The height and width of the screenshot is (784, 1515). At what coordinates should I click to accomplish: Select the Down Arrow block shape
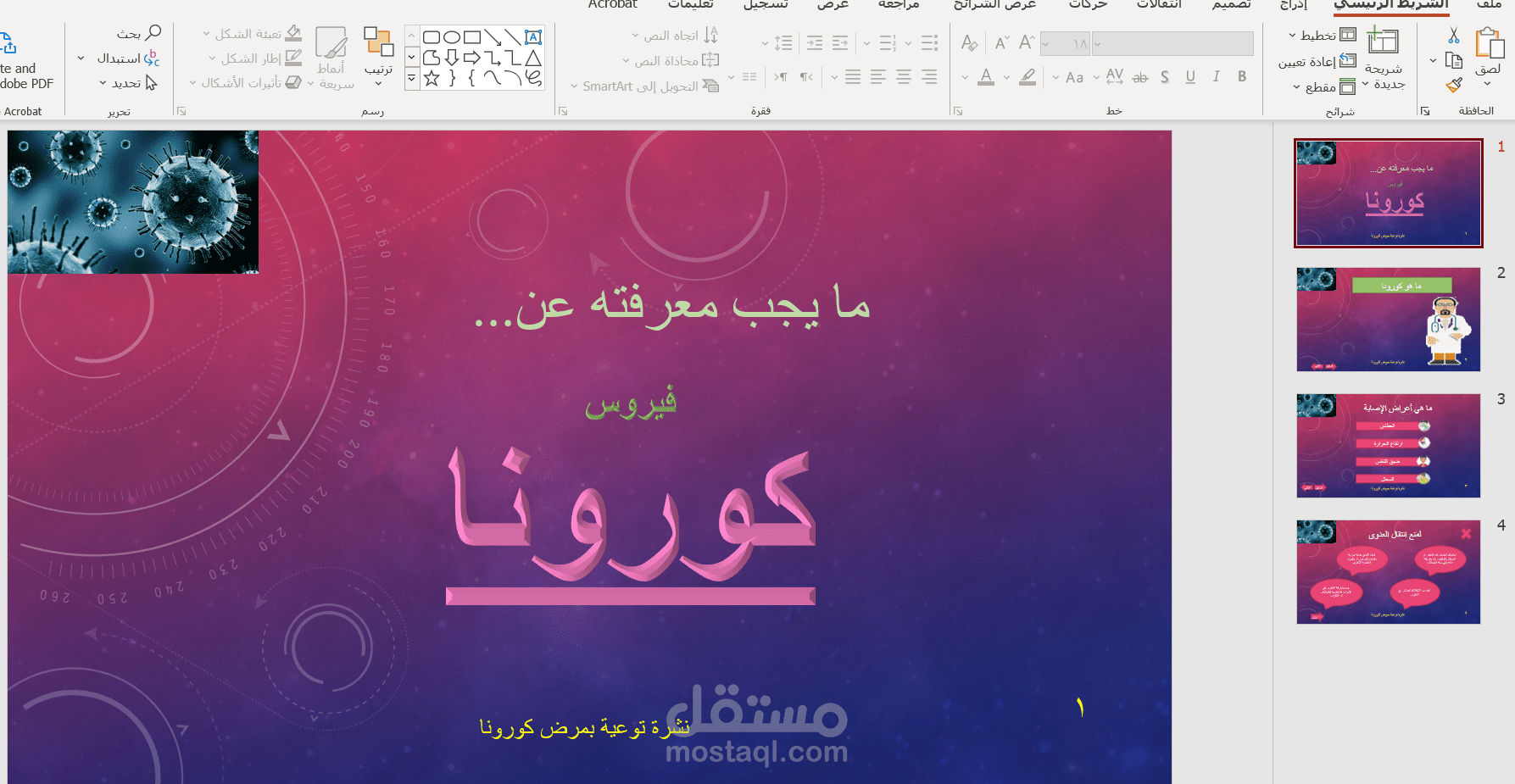click(452, 58)
